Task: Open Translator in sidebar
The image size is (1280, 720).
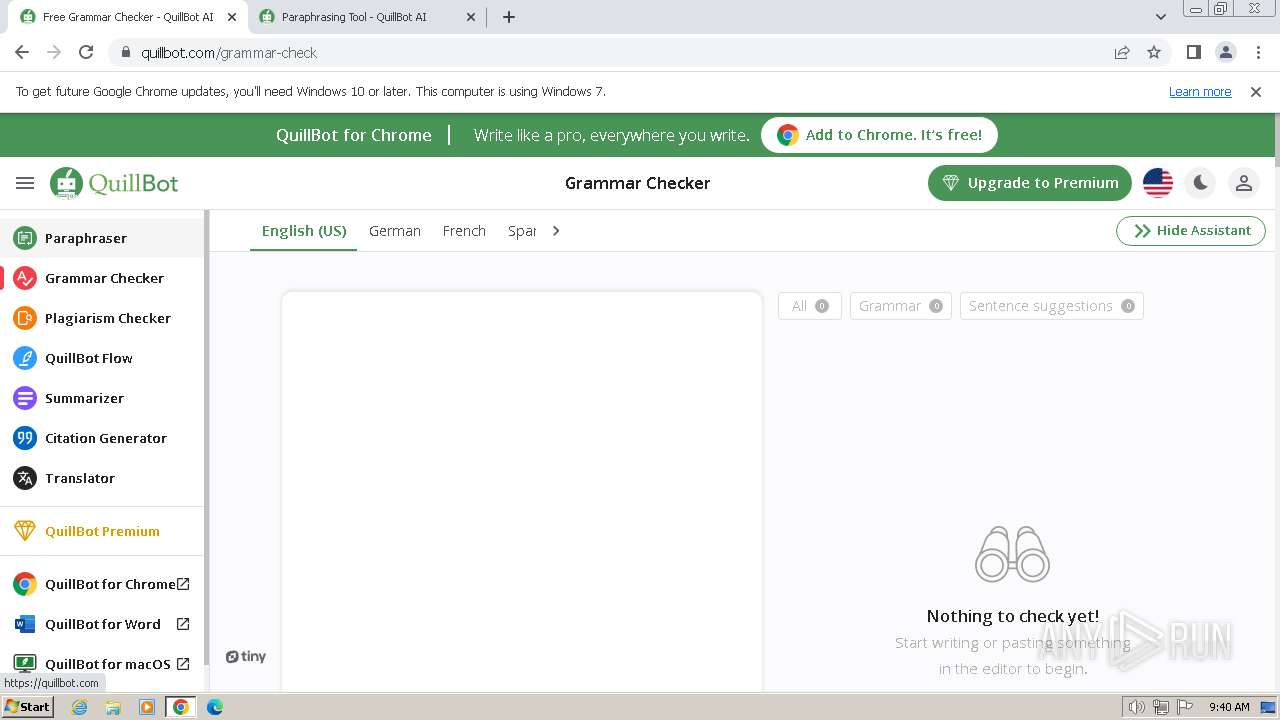Action: pos(102,478)
